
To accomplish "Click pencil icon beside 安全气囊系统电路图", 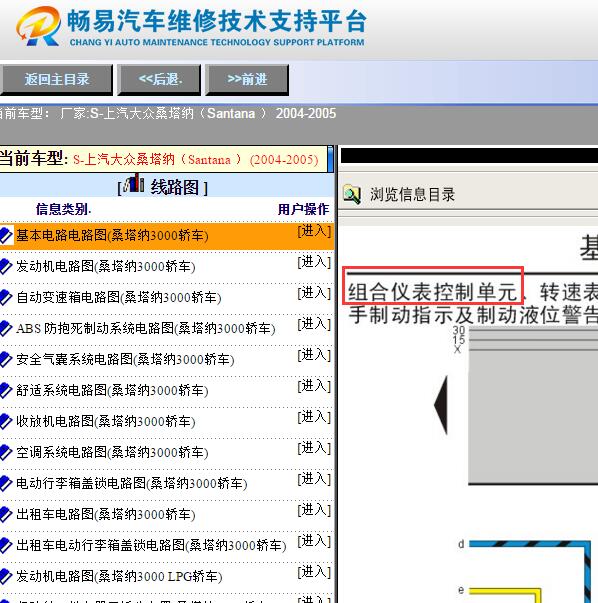I will (6, 359).
